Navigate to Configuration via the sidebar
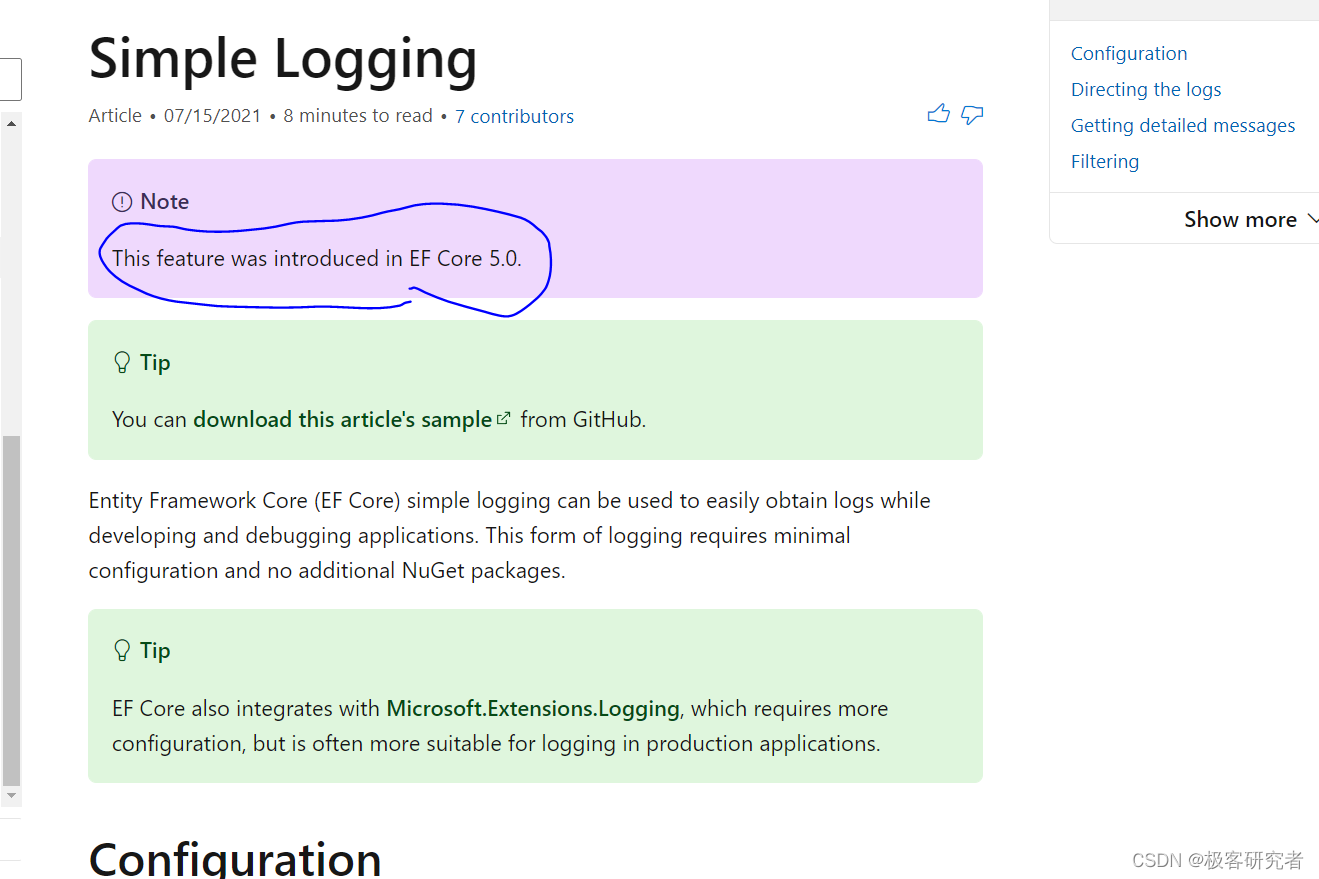1319x879 pixels. click(x=1129, y=53)
